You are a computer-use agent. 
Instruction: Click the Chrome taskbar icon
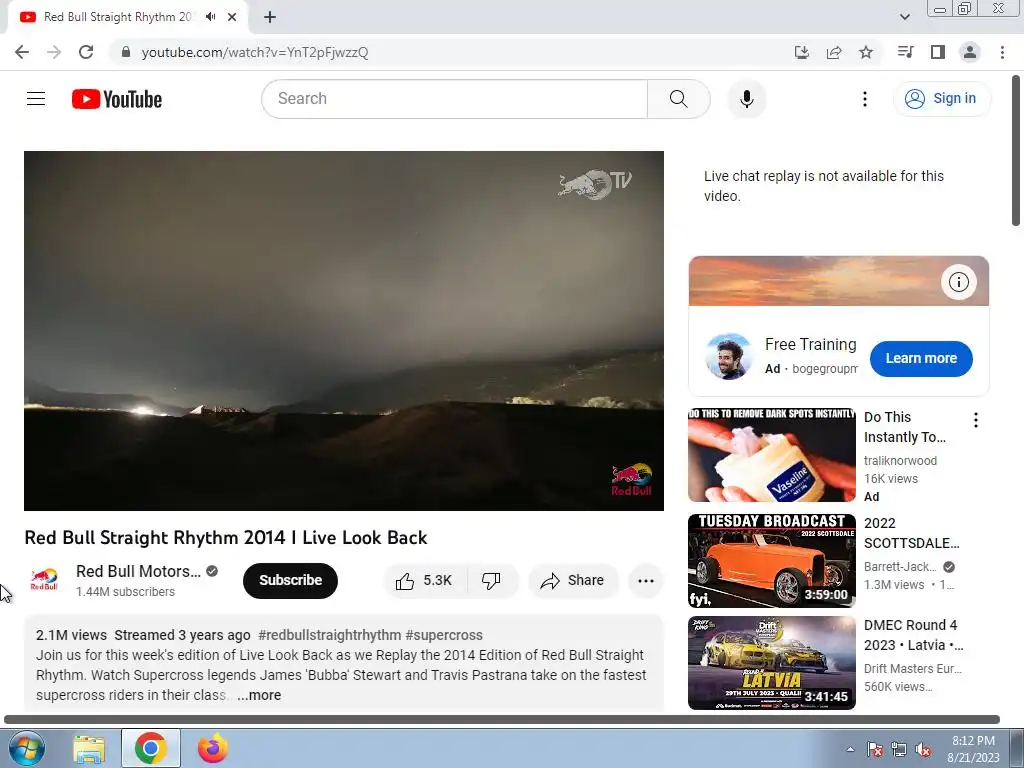pos(151,748)
